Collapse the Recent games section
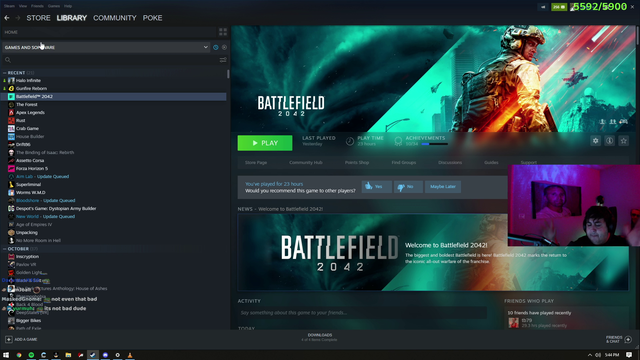The width and height of the screenshot is (640, 360). 4,73
